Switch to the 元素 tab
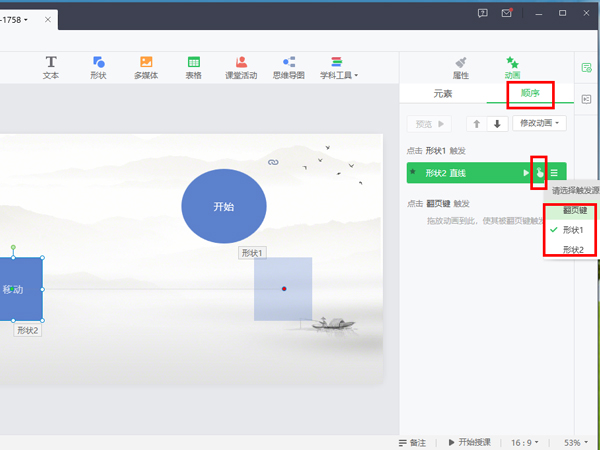Viewport: 600px width, 450px height. 443,93
